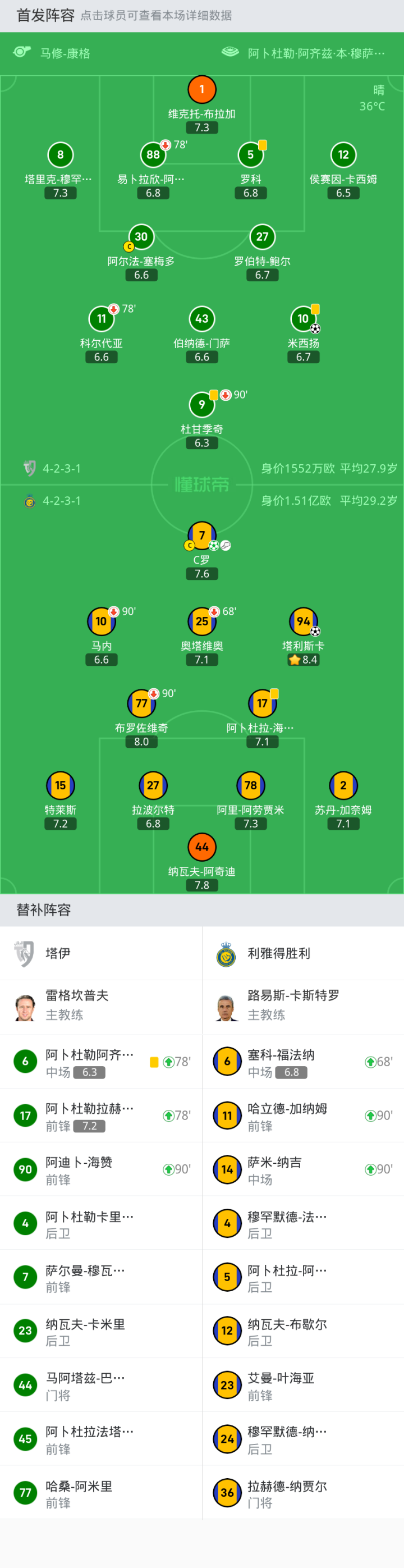Tap orange goalkeeper 44 纳瓦夫-阿奇迪
The width and height of the screenshot is (404, 1568).
[202, 847]
